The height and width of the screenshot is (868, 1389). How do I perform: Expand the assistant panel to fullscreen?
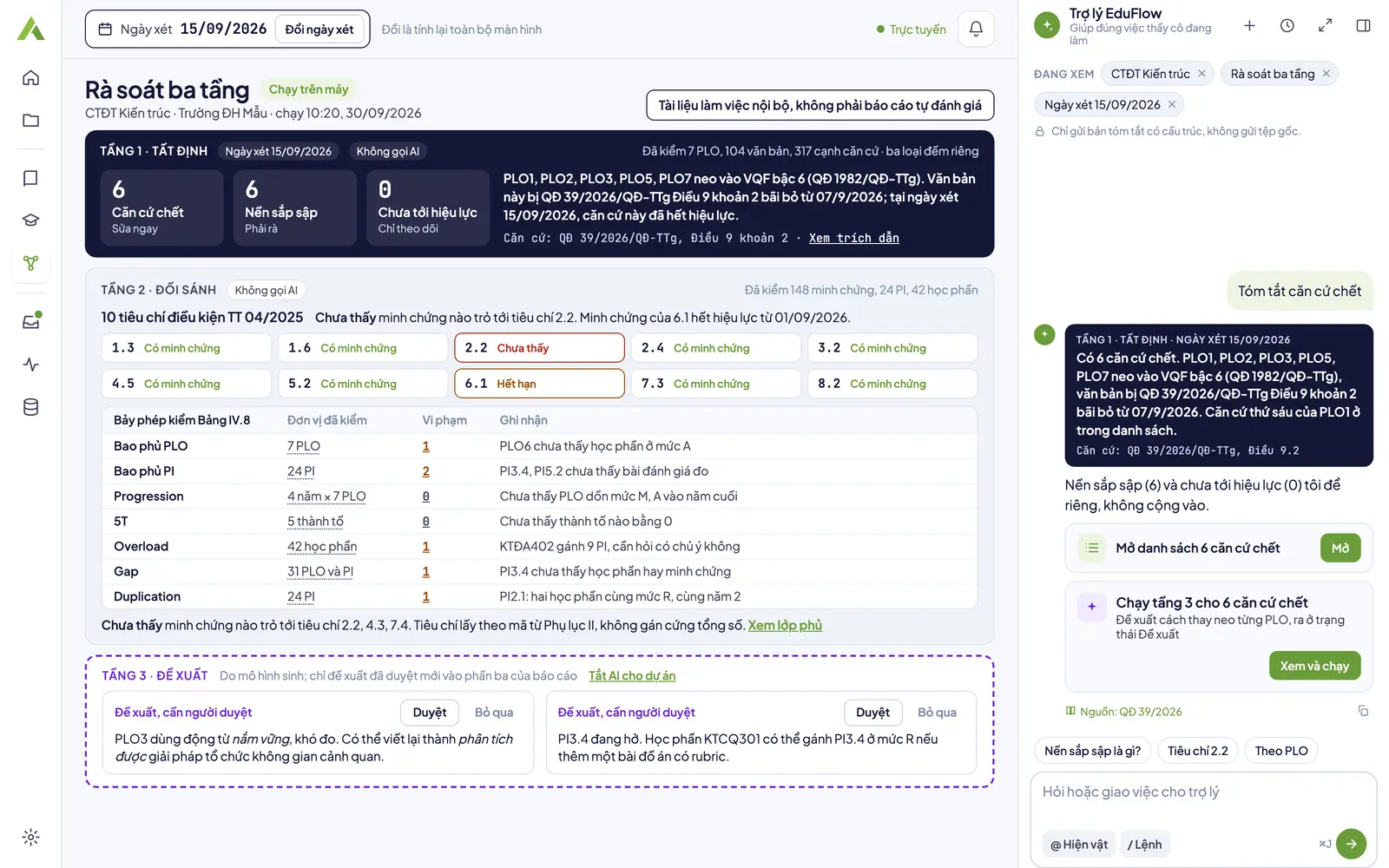(x=1325, y=26)
